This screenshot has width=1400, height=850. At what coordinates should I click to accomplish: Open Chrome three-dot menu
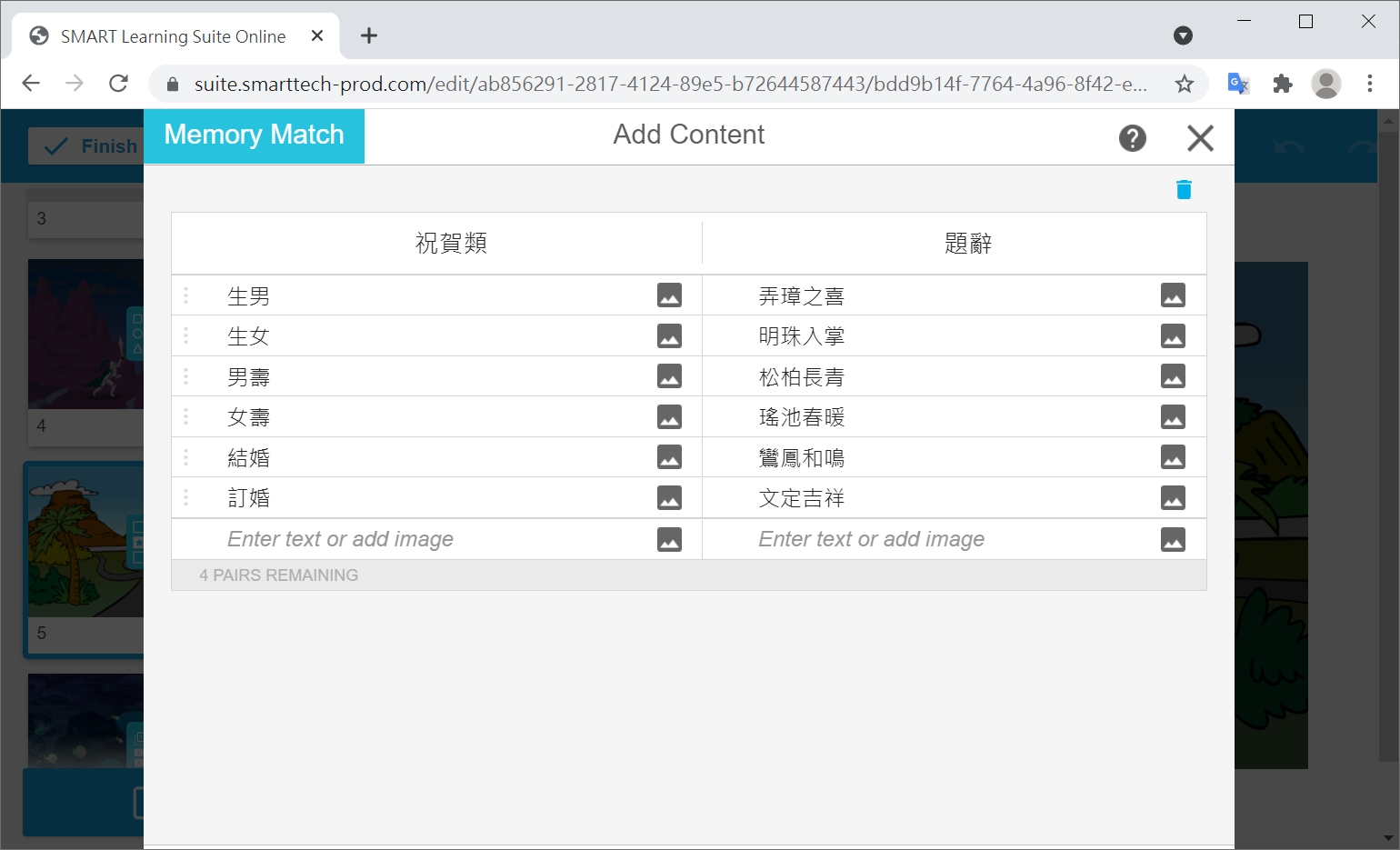[1369, 84]
